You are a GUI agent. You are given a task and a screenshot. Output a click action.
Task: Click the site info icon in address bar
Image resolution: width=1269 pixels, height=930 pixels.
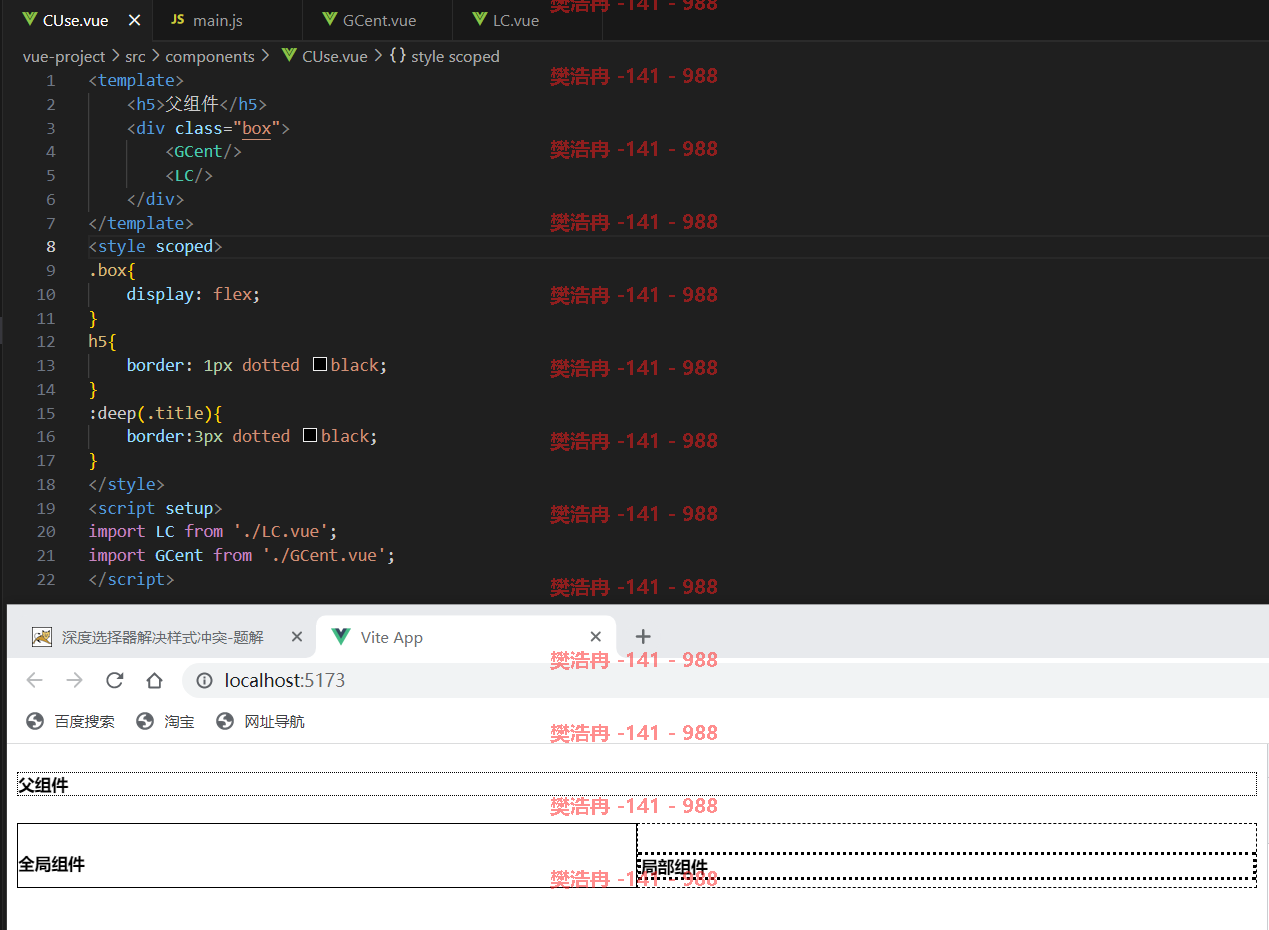204,681
